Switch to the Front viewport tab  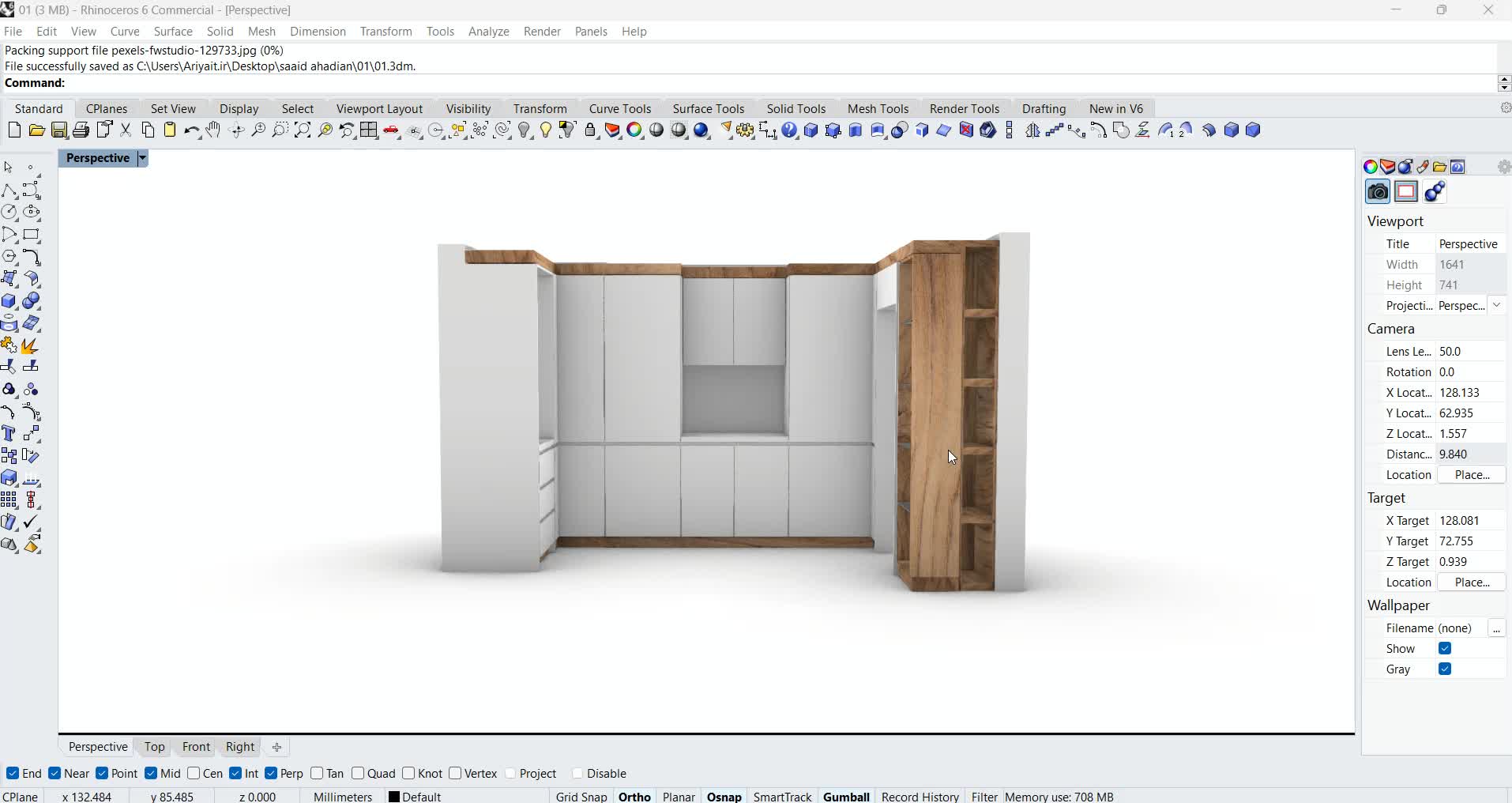[195, 747]
